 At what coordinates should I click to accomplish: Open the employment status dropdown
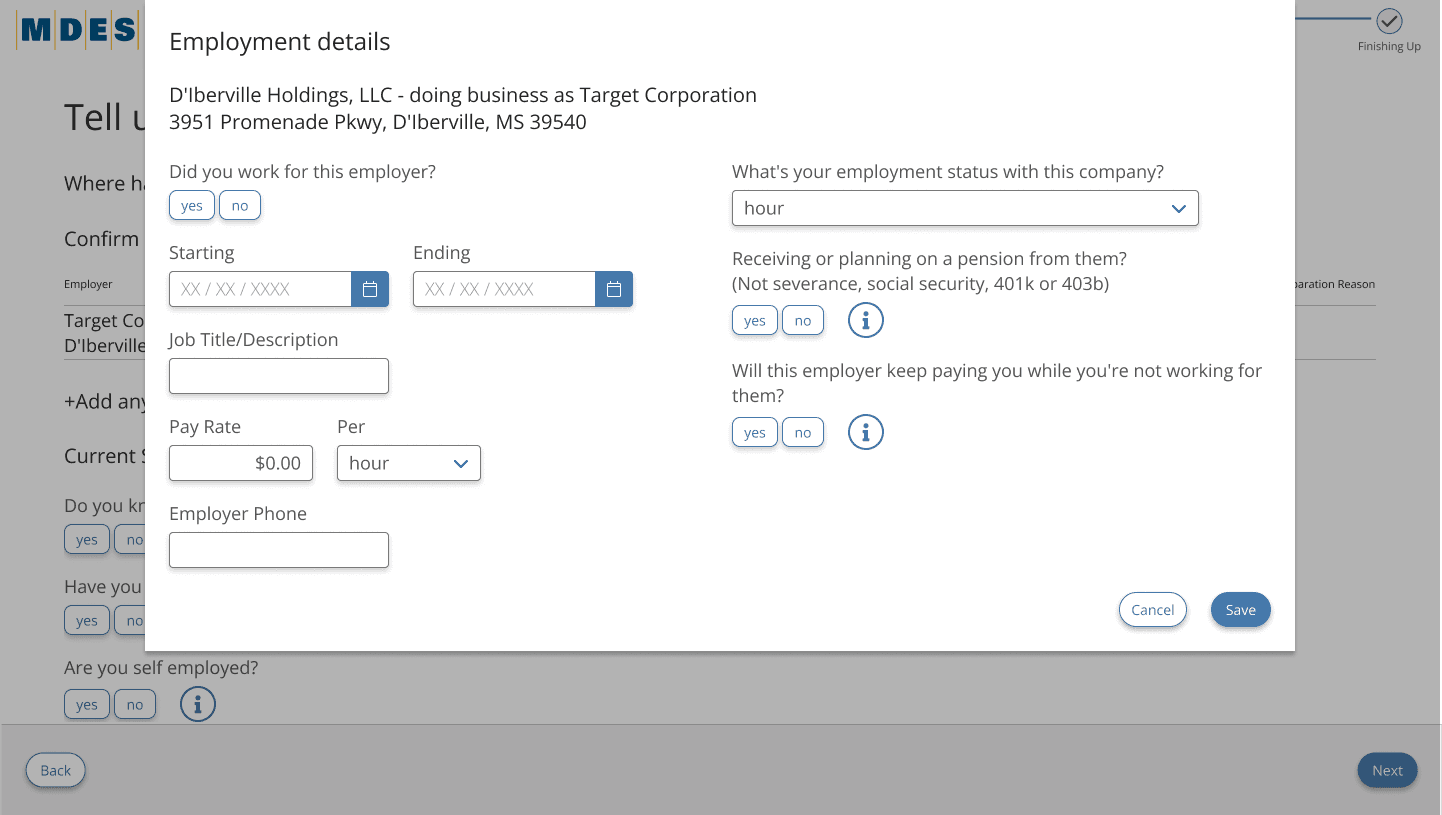(965, 208)
